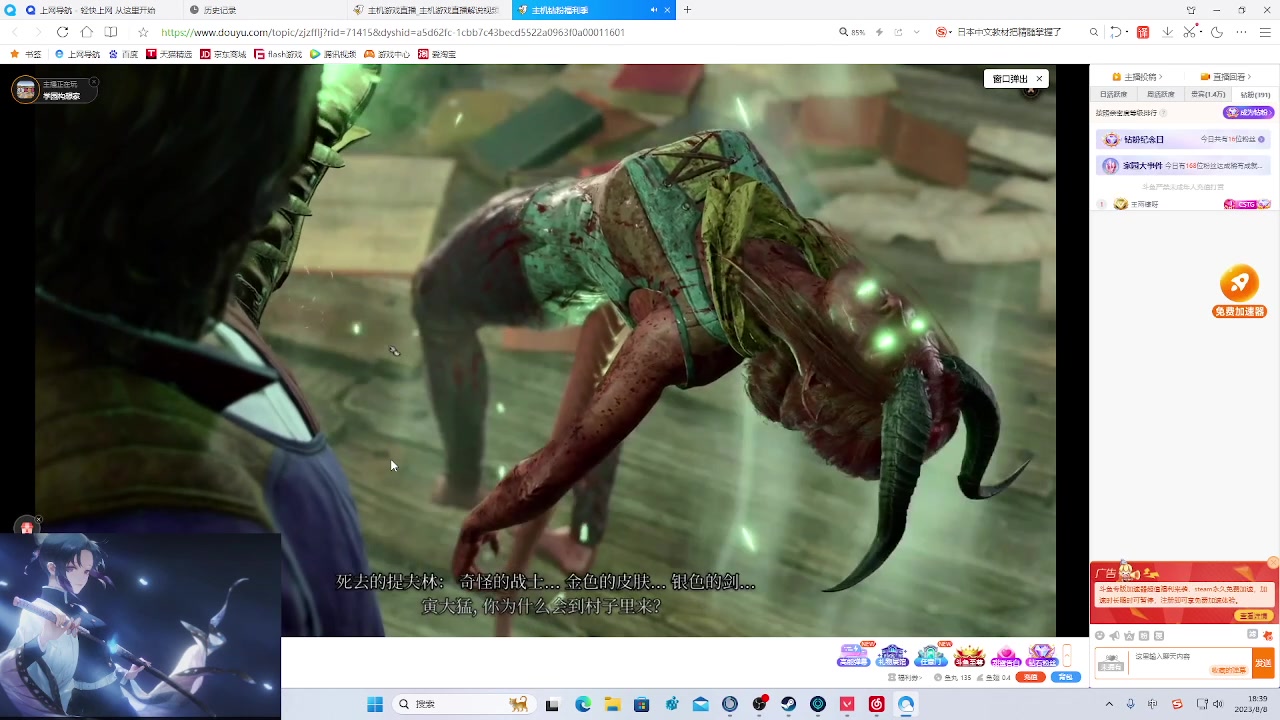Toggle the microphone tray icon
The width and height of the screenshot is (1280, 720).
1130,704
